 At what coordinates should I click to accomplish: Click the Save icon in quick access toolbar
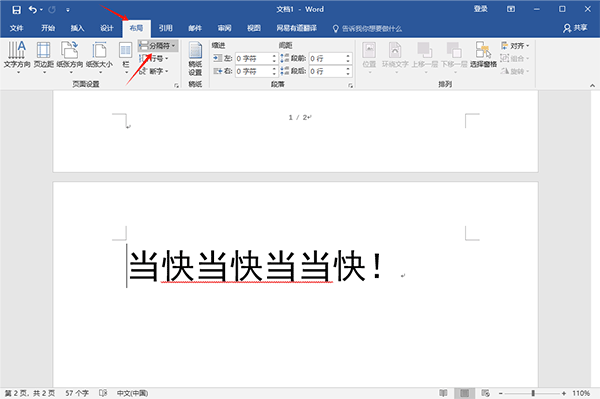click(x=16, y=10)
